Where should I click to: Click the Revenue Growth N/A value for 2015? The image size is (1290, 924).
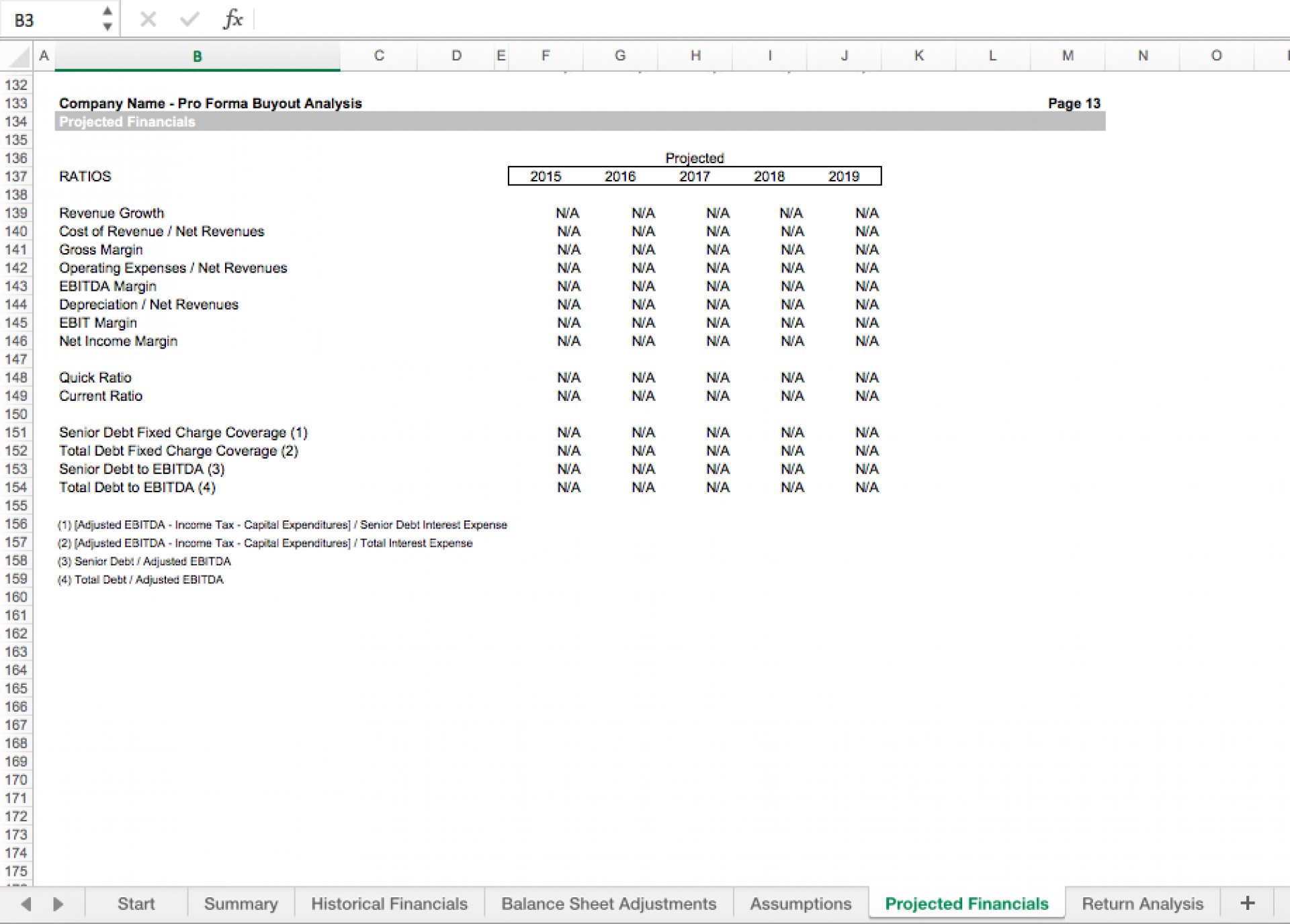pos(568,213)
